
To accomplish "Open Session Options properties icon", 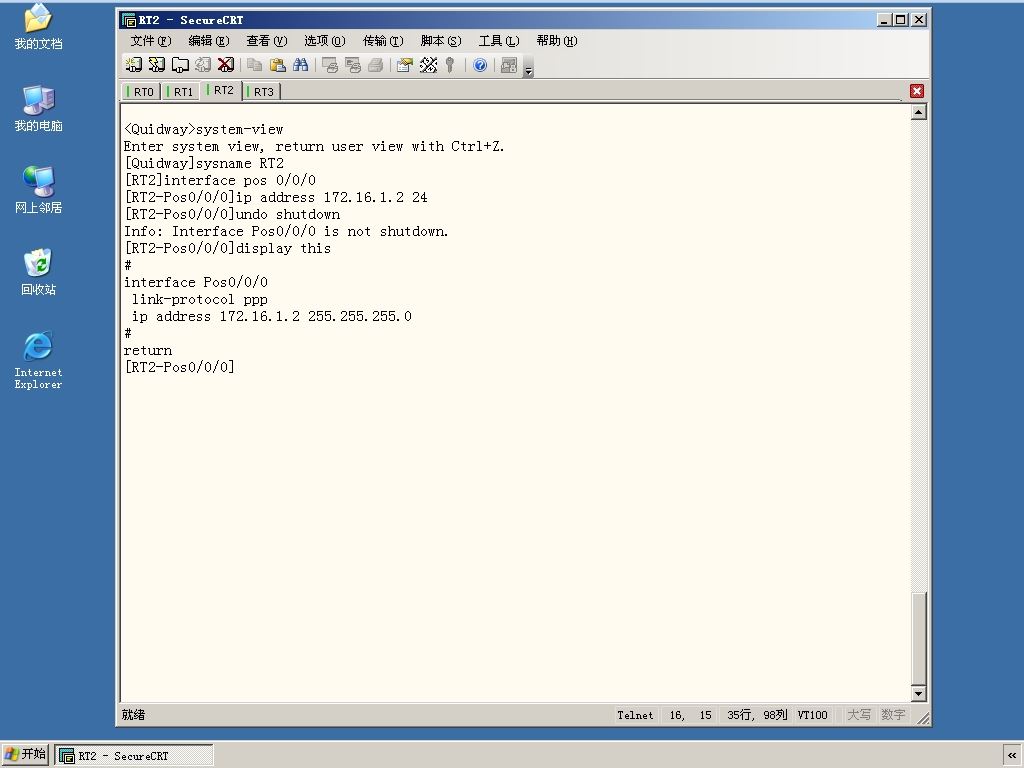I will tap(405, 65).
